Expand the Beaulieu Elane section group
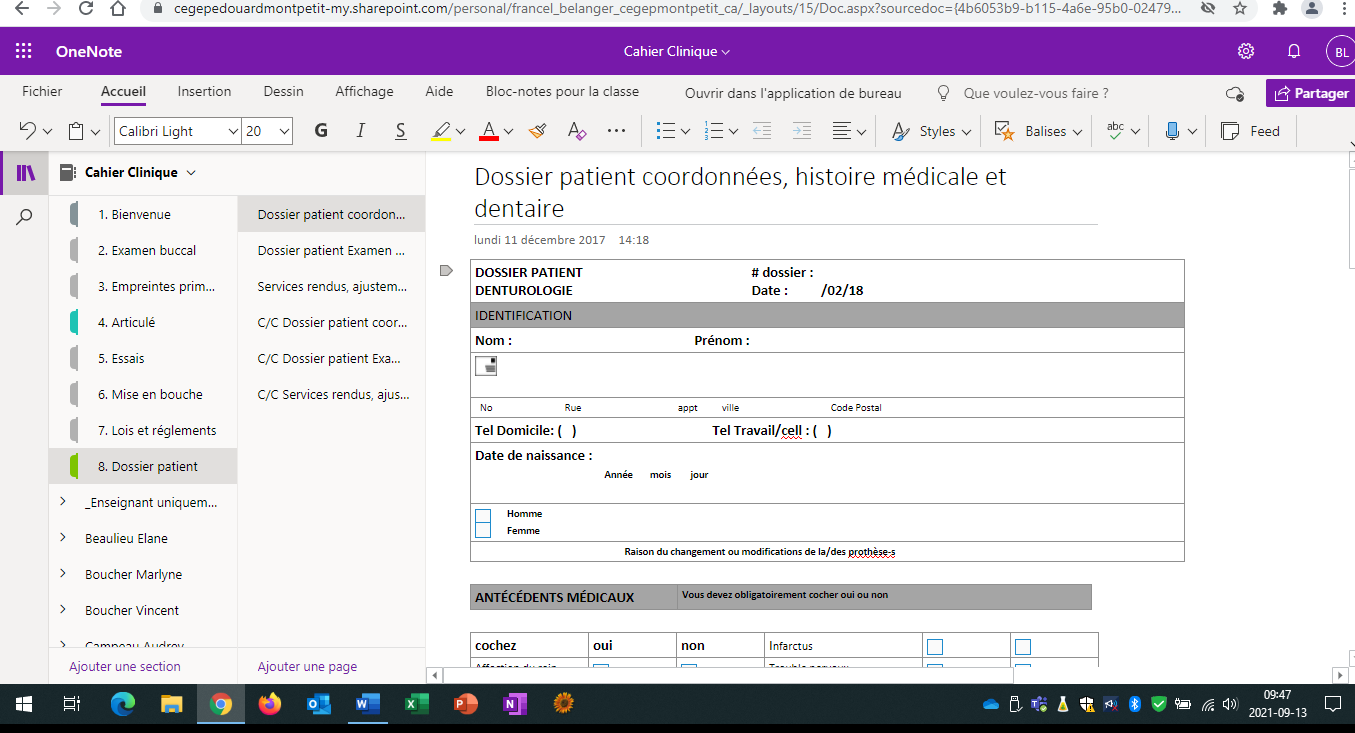This screenshot has height=733, width=1355. 63,538
